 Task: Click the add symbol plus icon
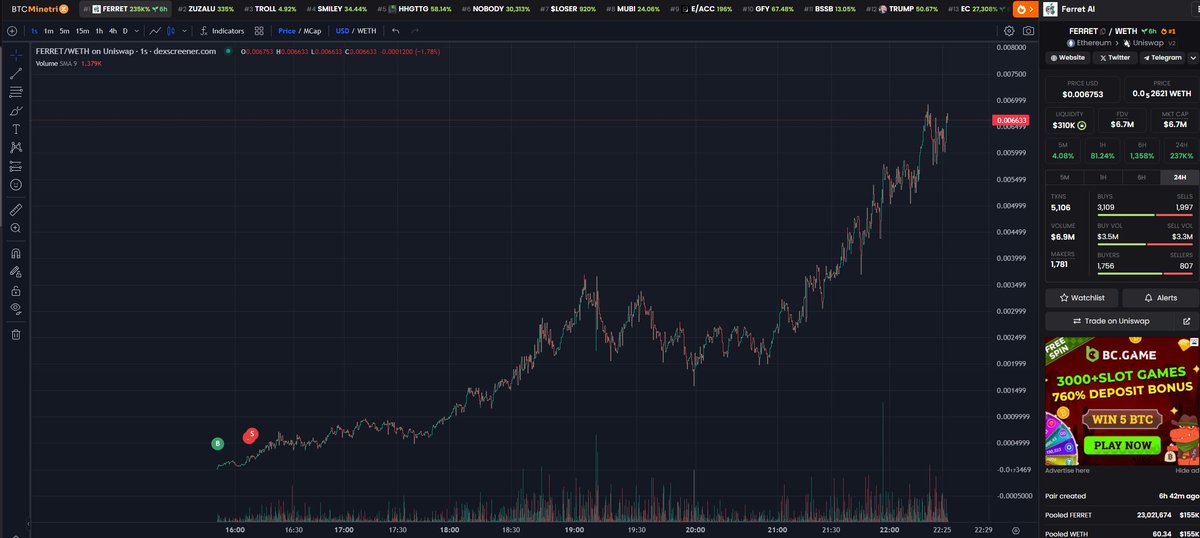point(12,31)
